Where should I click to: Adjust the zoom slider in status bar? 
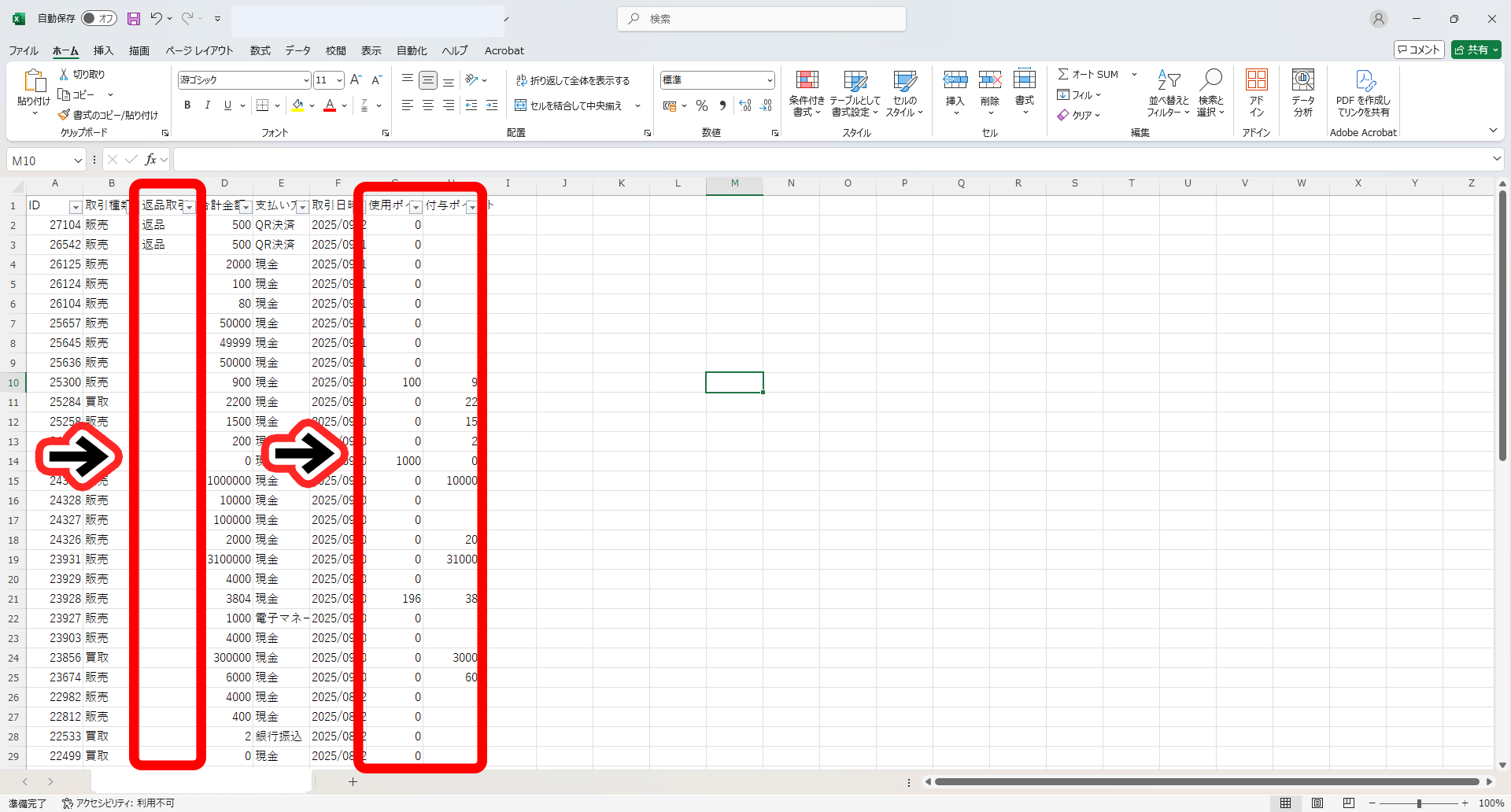(x=1418, y=803)
